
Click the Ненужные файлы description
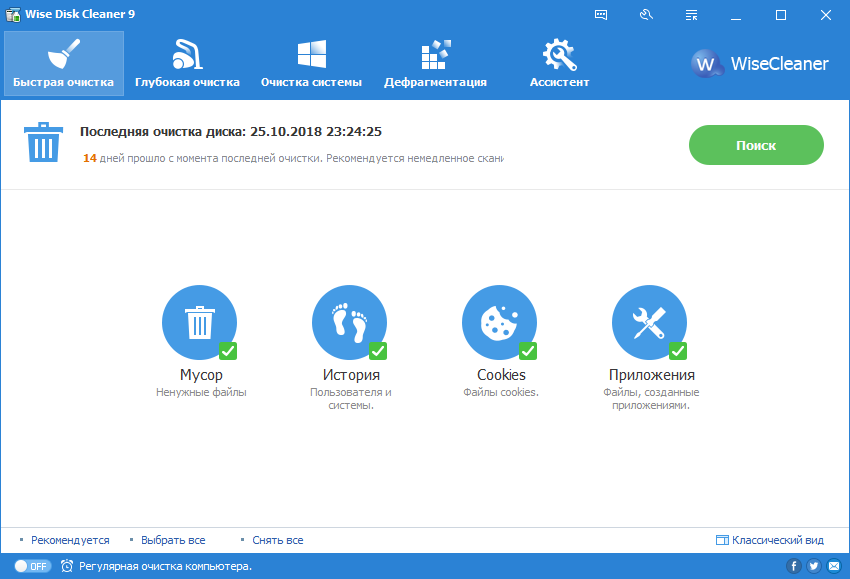coord(201,392)
